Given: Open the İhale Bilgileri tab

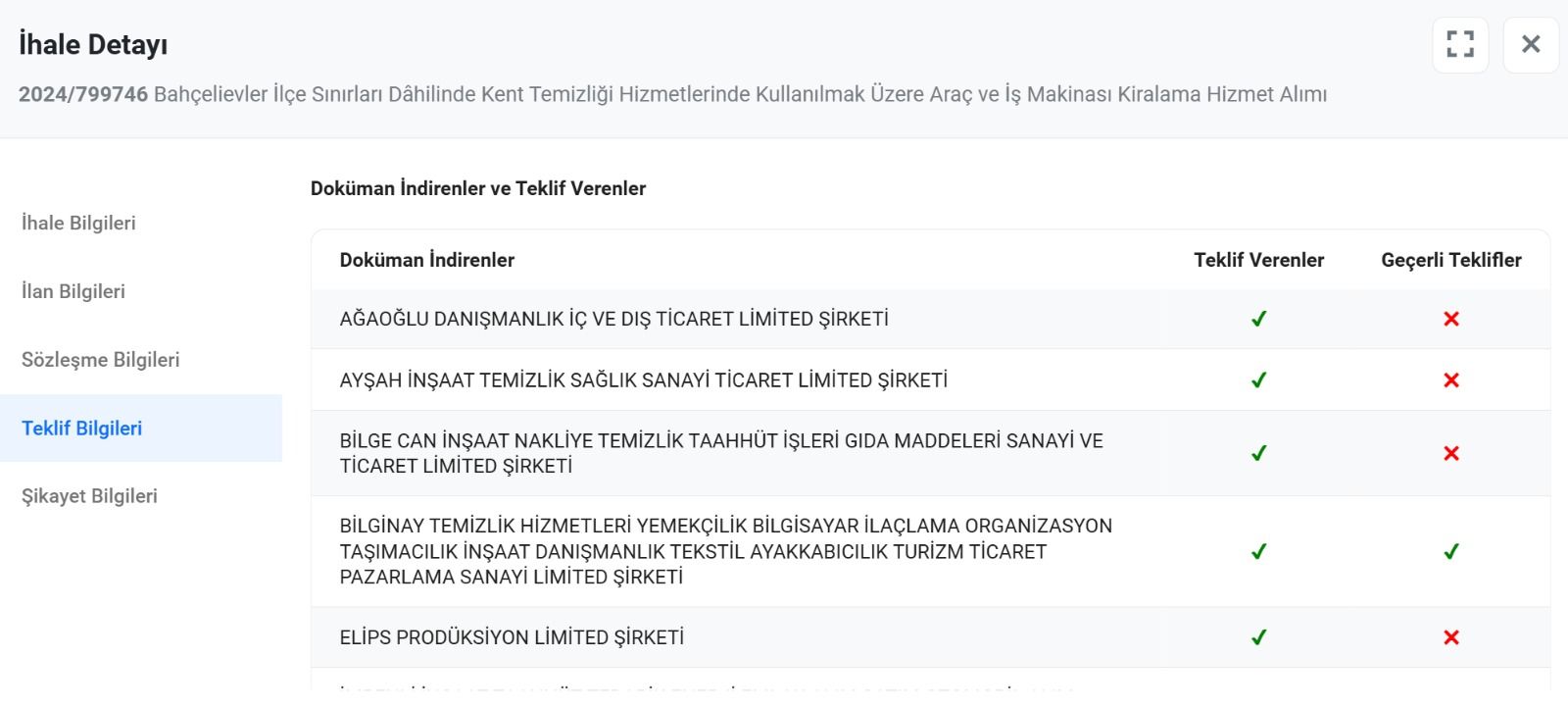Looking at the screenshot, I should (x=78, y=224).
